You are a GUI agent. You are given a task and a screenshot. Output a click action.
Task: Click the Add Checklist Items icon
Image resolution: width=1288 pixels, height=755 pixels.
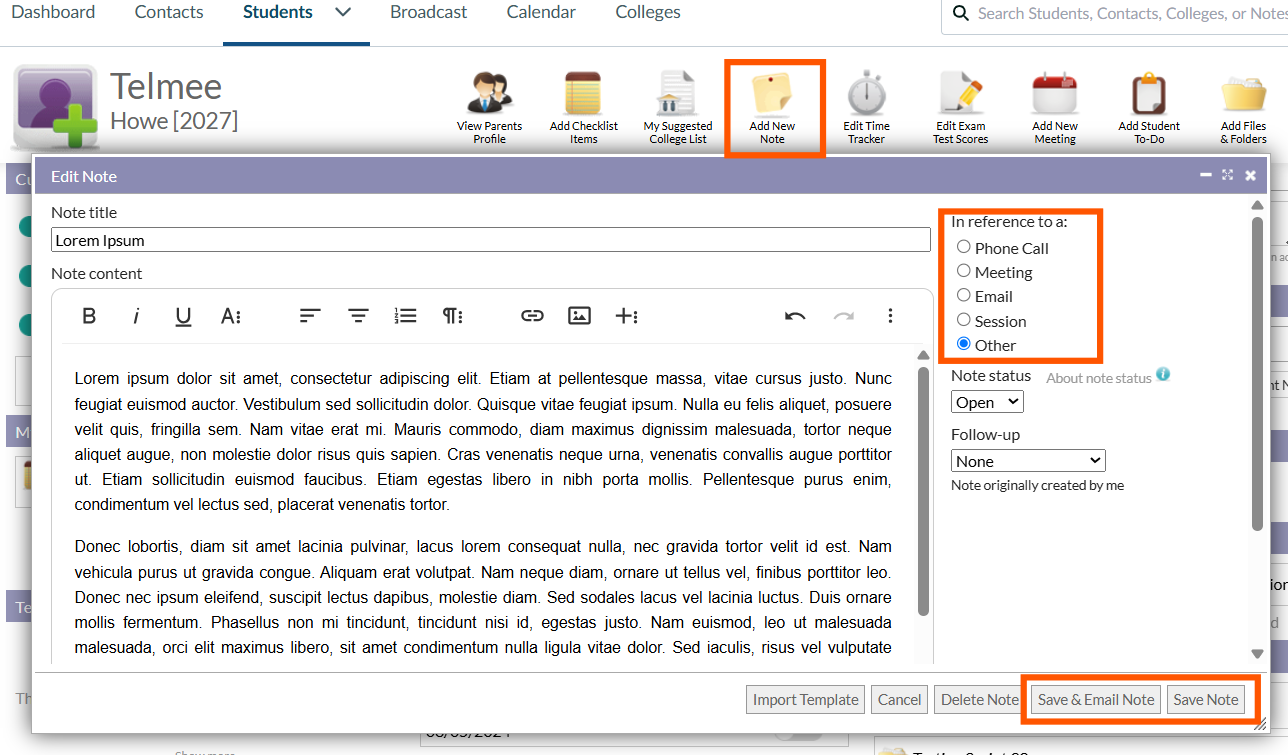[x=583, y=95]
